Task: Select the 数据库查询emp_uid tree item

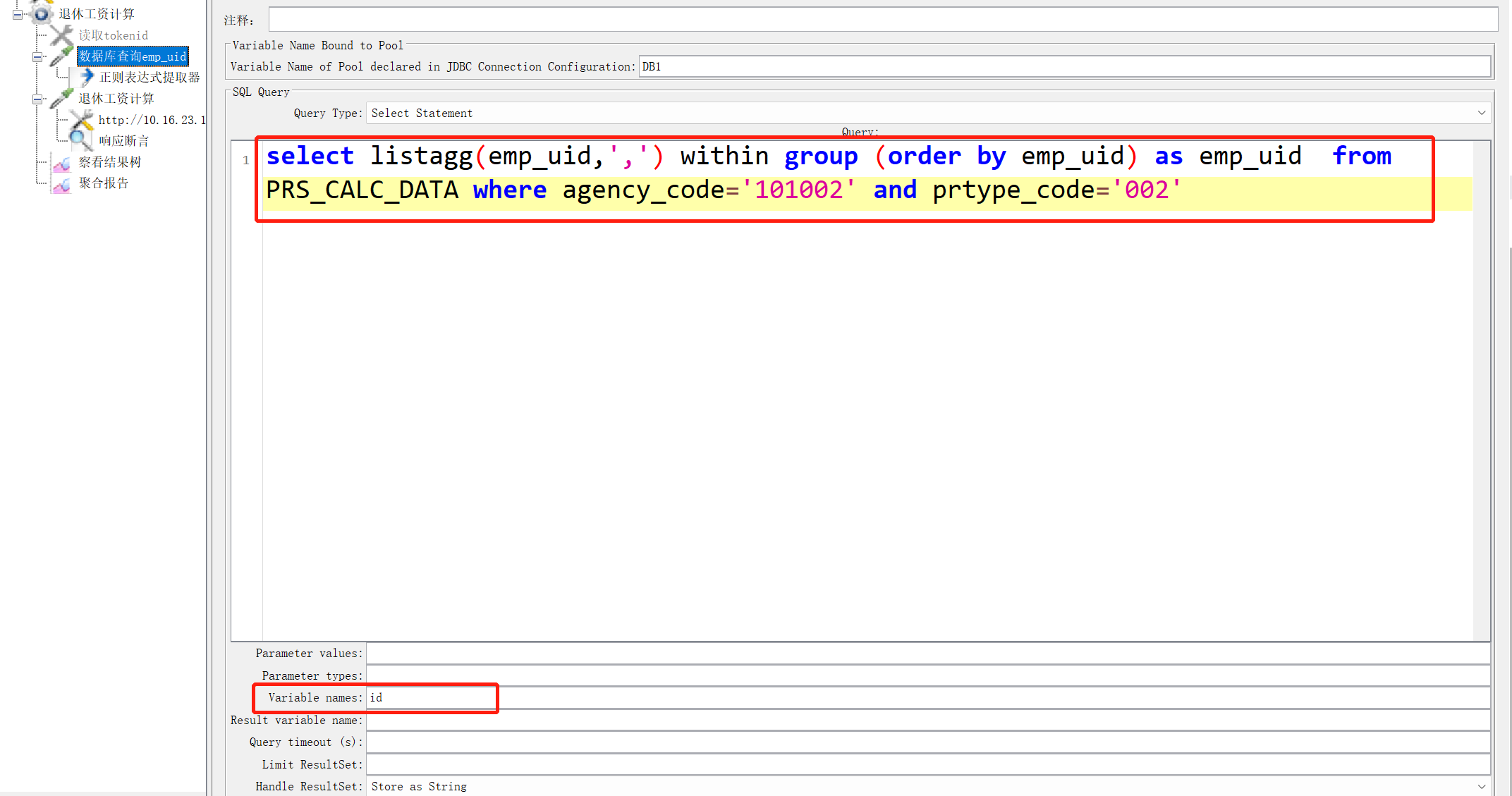Action: point(133,56)
